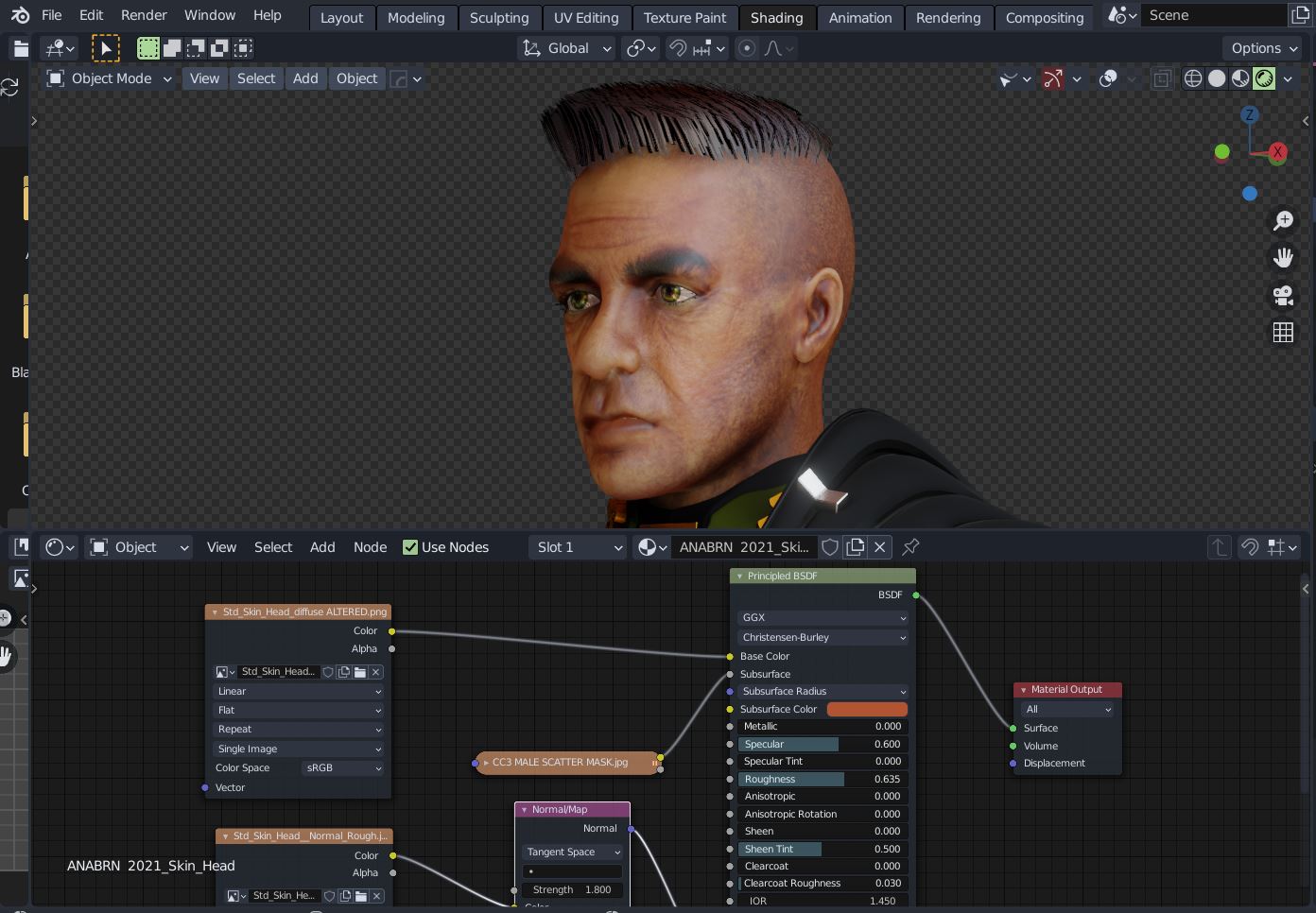The width and height of the screenshot is (1316, 913).
Task: Switch to Texture Paint workspace tab
Action: click(x=684, y=18)
